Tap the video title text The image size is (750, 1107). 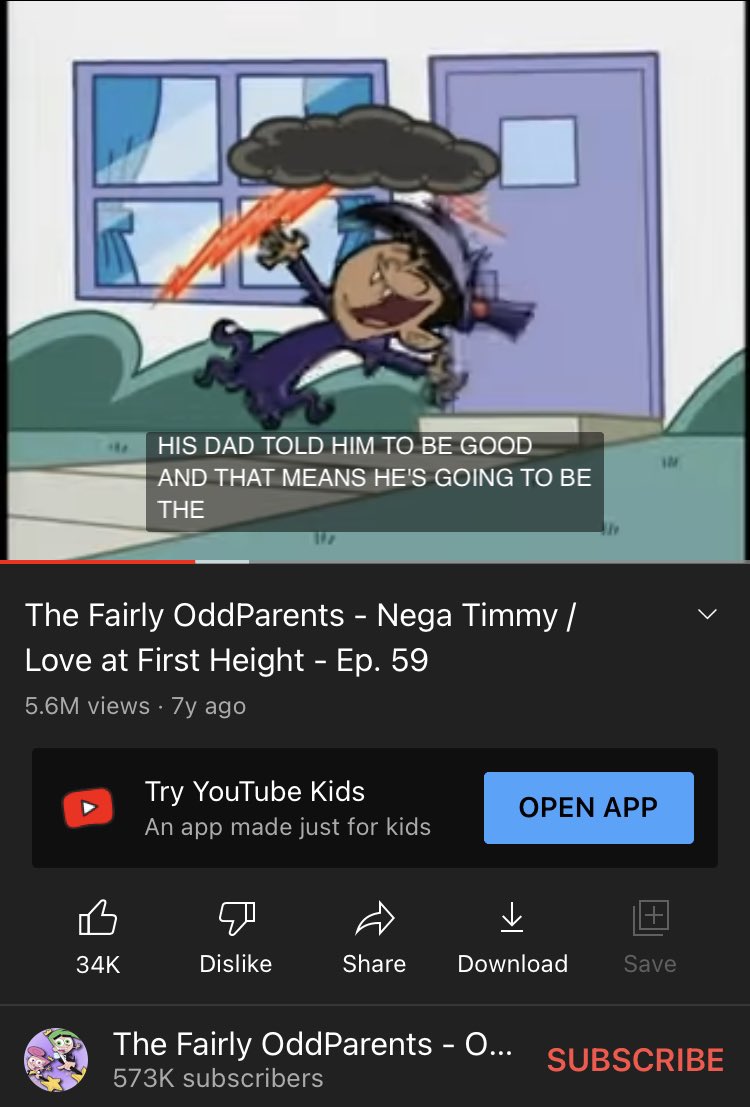tap(300, 638)
